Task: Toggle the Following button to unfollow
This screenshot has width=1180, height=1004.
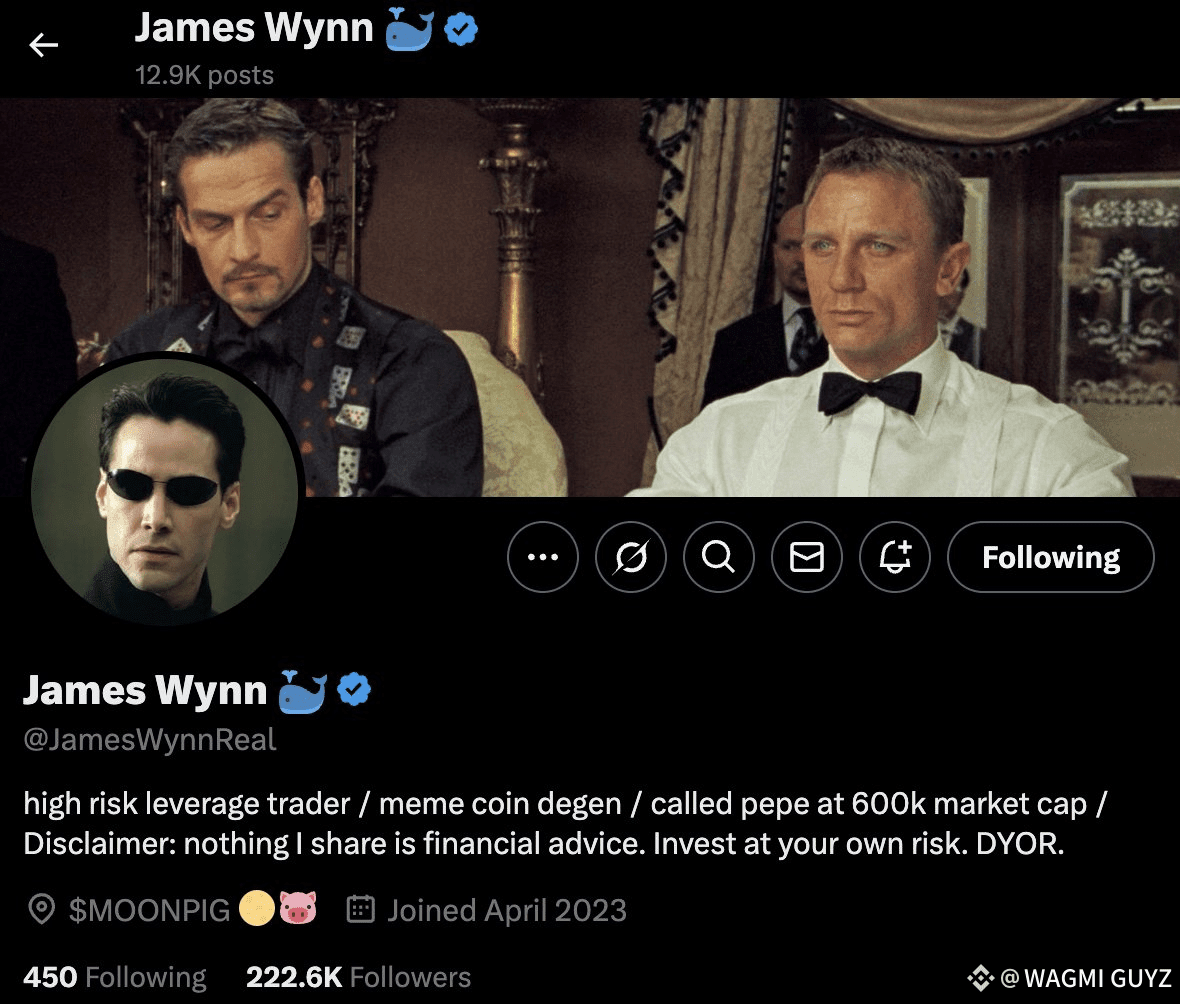Action: point(1051,557)
